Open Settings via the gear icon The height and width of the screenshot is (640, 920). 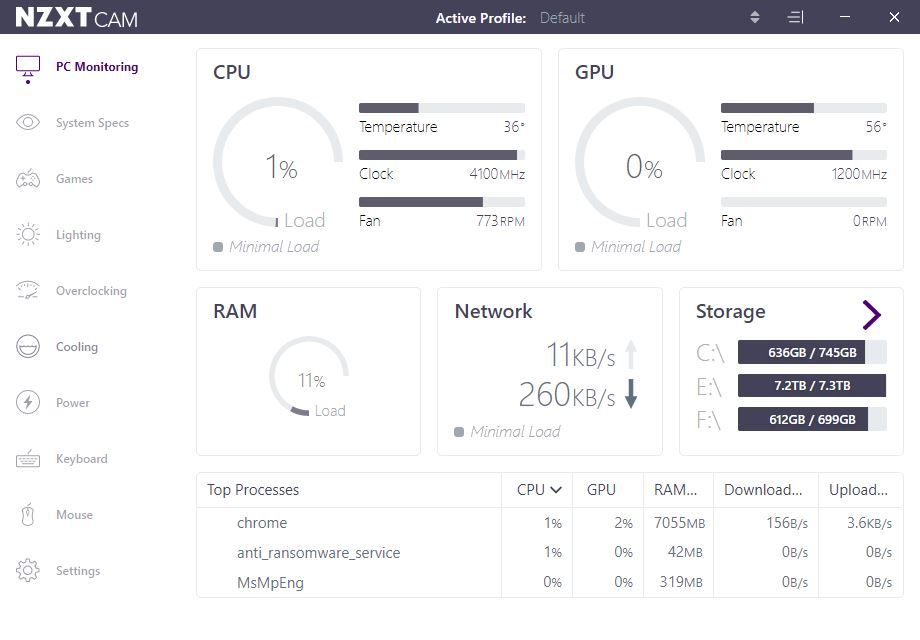click(28, 571)
